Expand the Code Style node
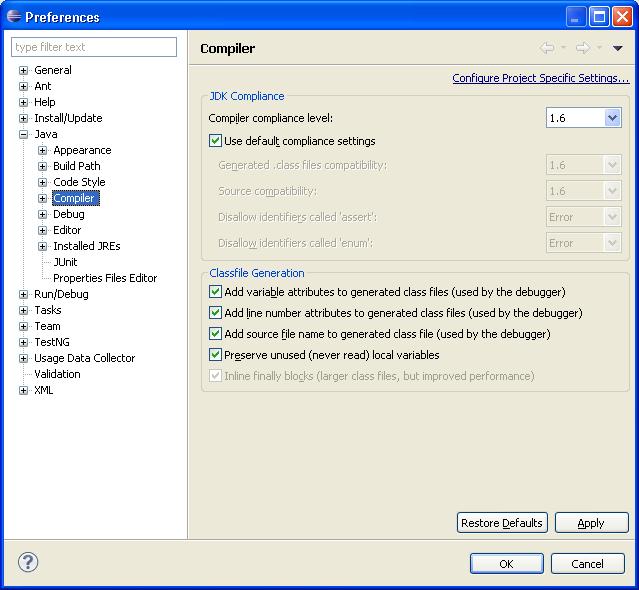The image size is (639, 590). 42,182
